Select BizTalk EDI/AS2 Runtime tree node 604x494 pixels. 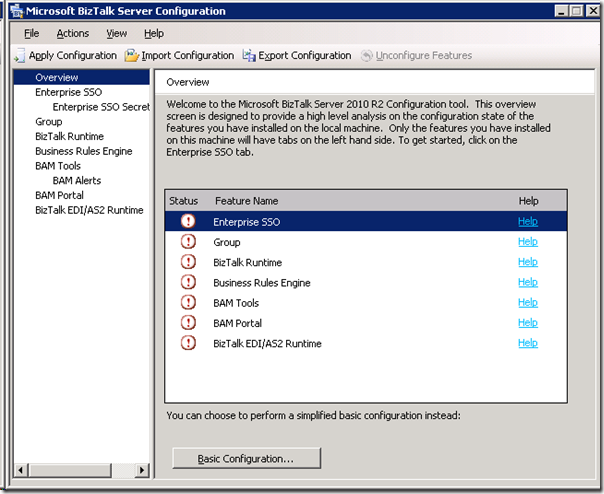click(x=89, y=210)
